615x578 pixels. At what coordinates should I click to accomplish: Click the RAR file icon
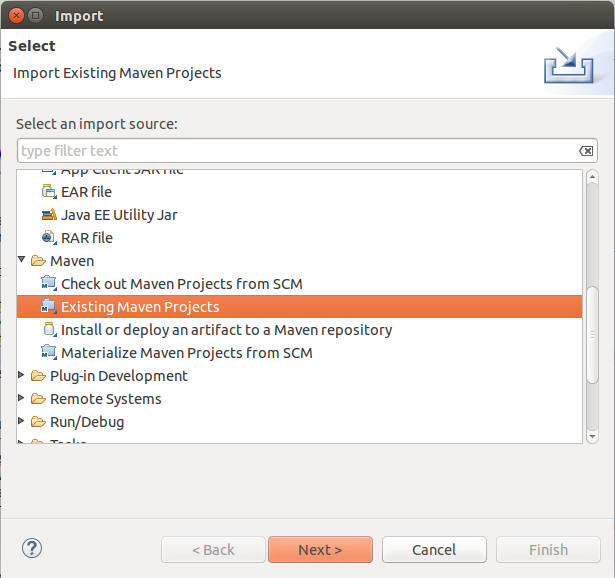coord(49,238)
